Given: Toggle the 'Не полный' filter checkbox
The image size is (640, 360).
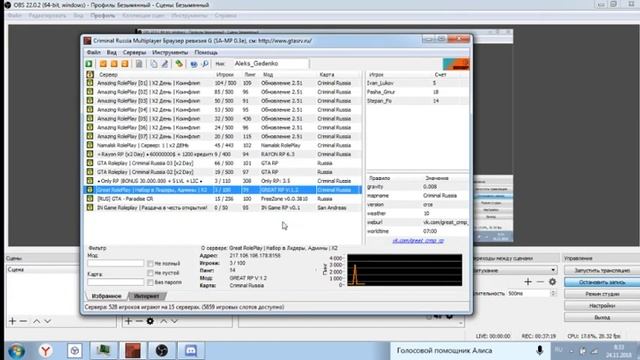Looking at the screenshot, I should coord(150,263).
